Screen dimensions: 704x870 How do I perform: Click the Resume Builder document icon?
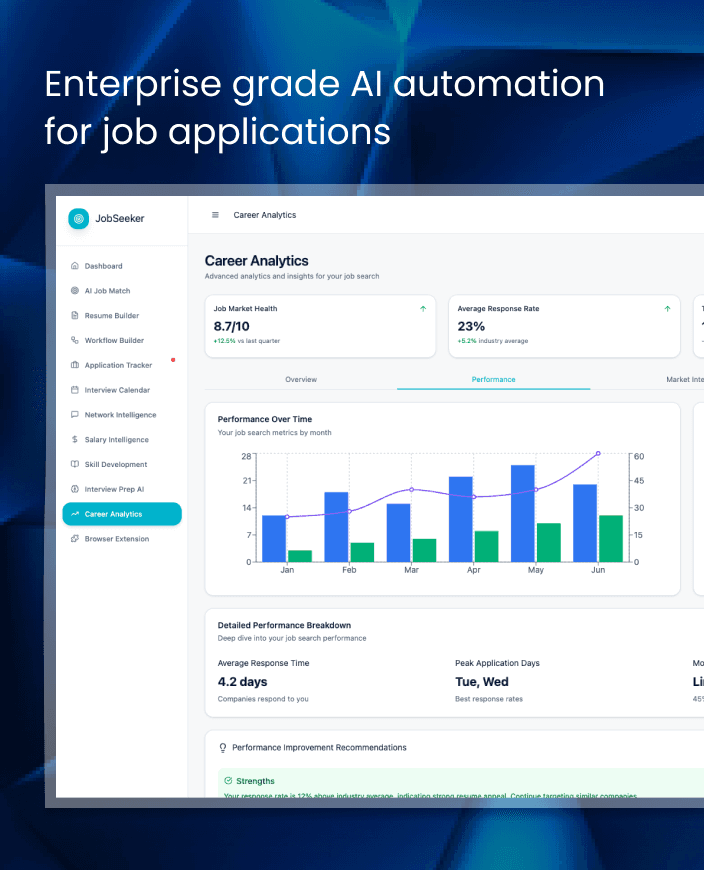pos(75,315)
